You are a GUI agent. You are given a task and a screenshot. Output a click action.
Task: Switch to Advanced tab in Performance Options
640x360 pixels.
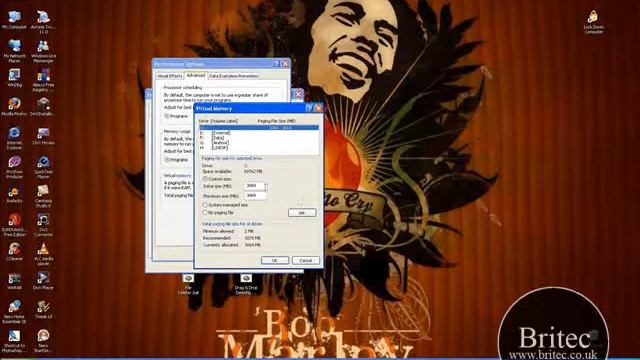coord(196,76)
